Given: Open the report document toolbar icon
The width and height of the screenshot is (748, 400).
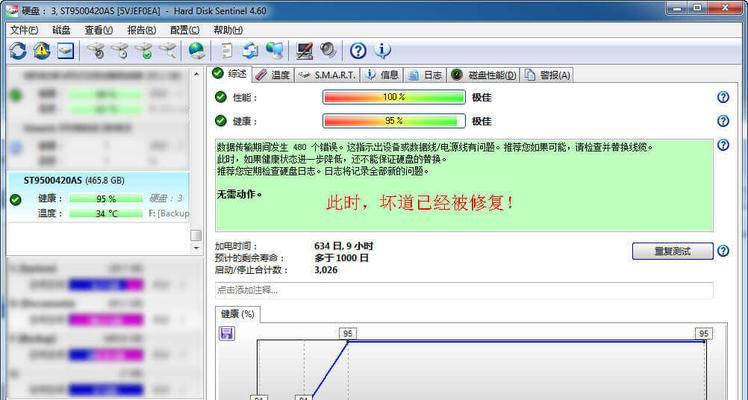Looking at the screenshot, I should pos(227,51).
